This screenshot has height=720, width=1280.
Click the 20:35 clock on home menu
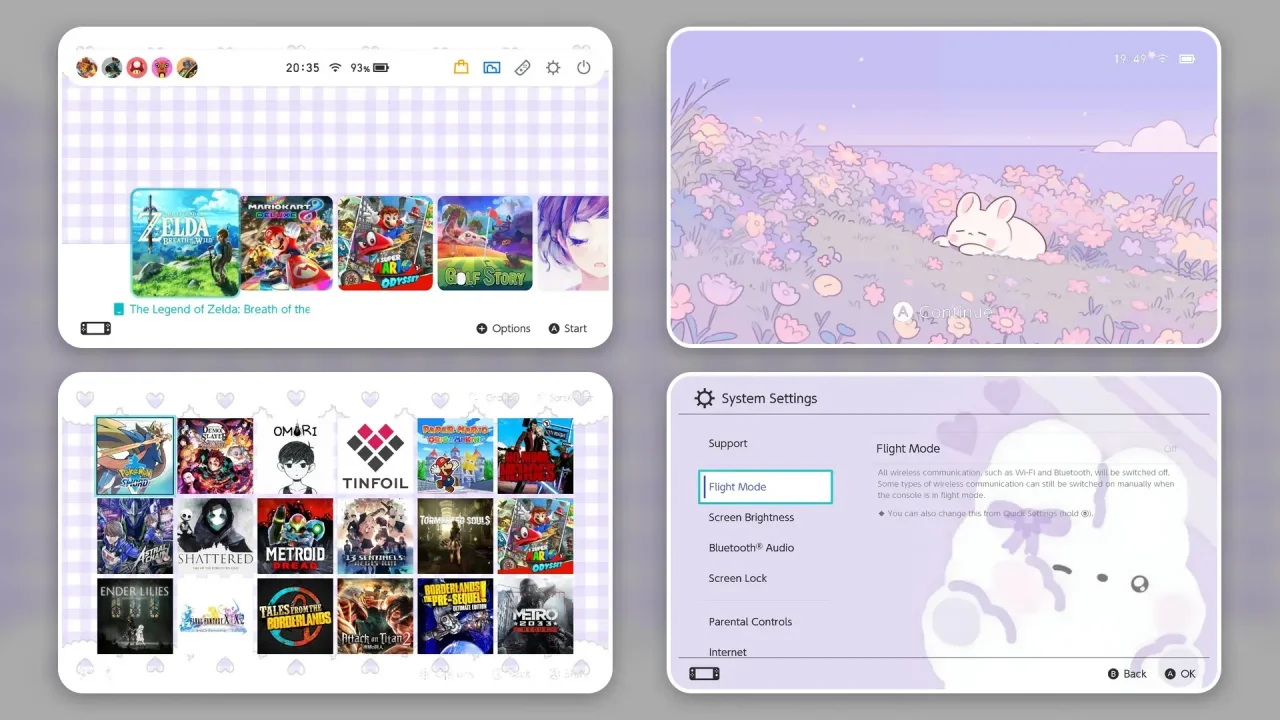[x=302, y=68]
